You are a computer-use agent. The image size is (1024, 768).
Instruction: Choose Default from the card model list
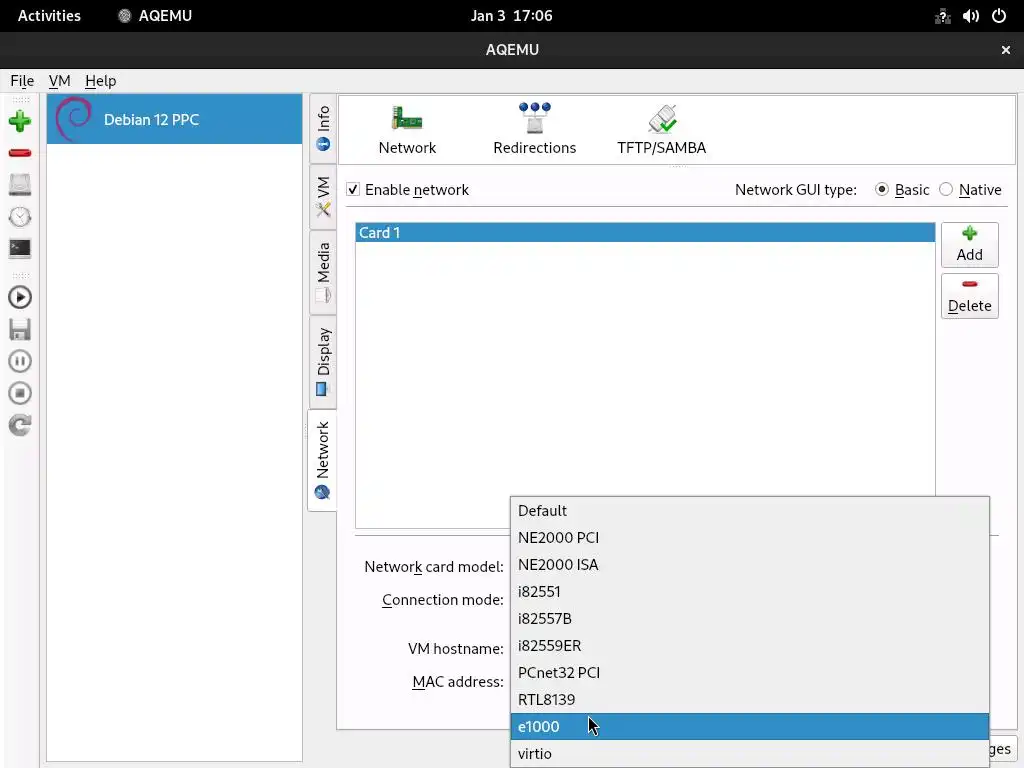coord(750,511)
